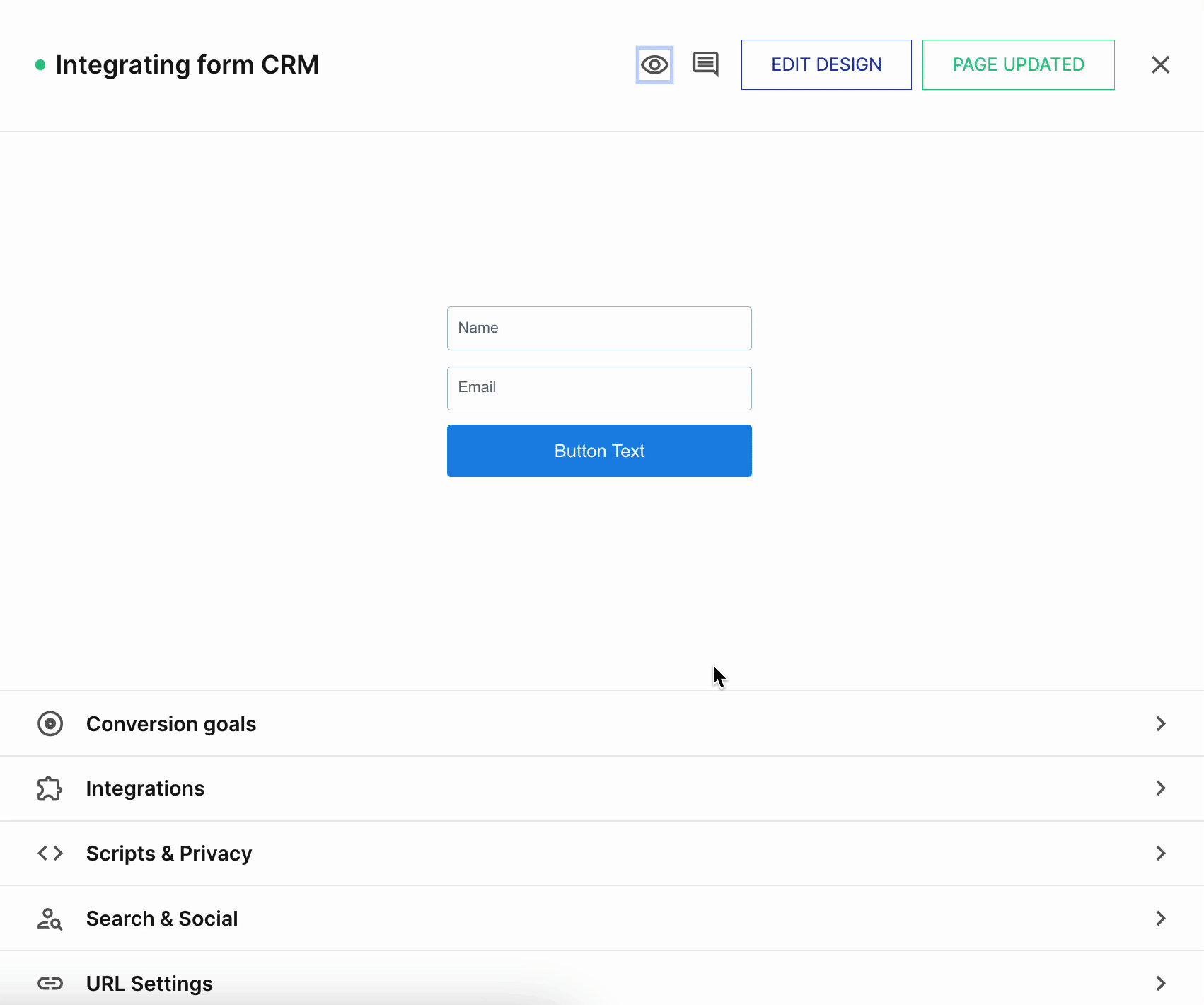Screen dimensions: 1204x1005
Task: Click the Conversion goals target icon
Action: click(50, 723)
